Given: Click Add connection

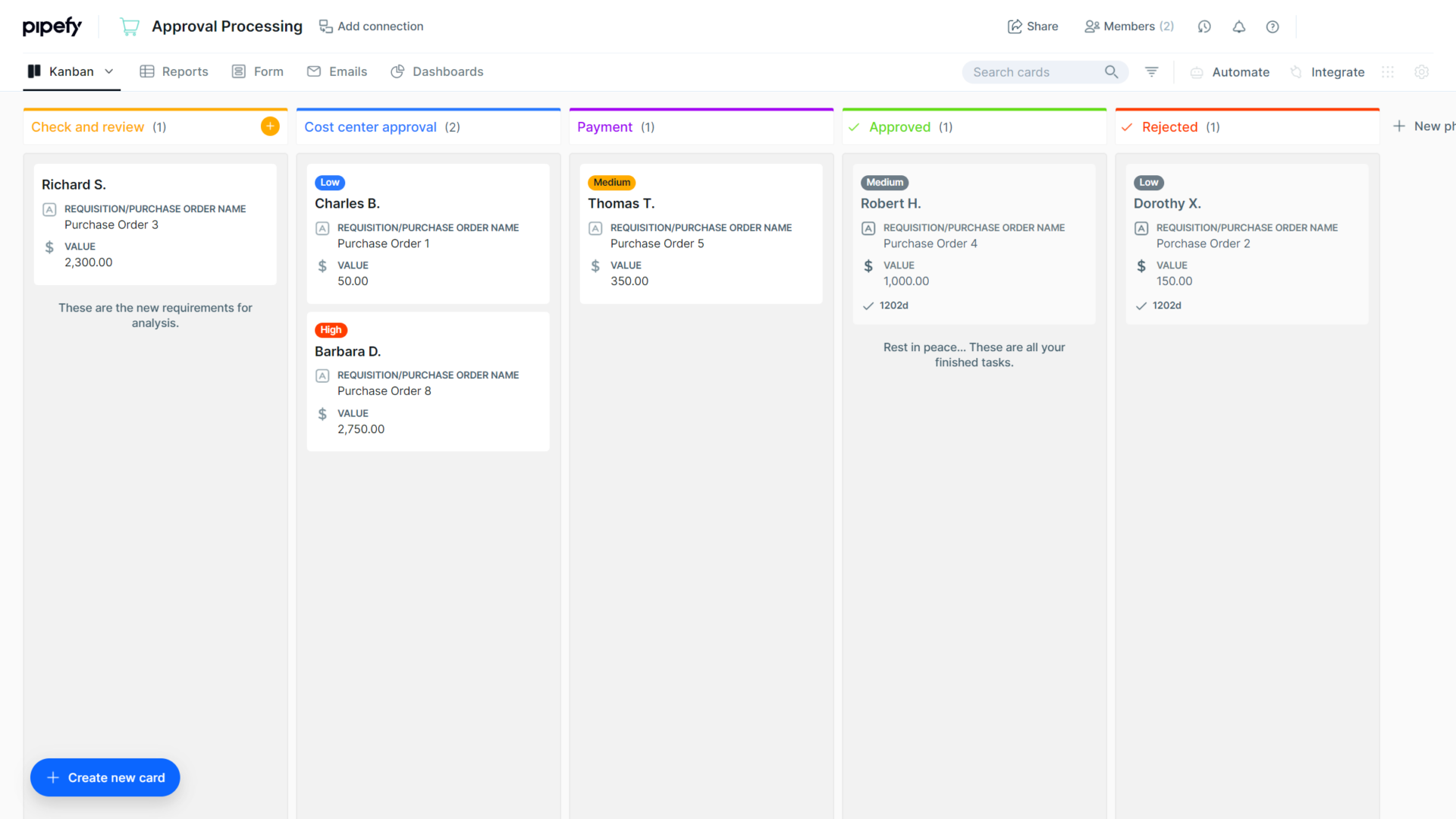Looking at the screenshot, I should click(x=371, y=26).
